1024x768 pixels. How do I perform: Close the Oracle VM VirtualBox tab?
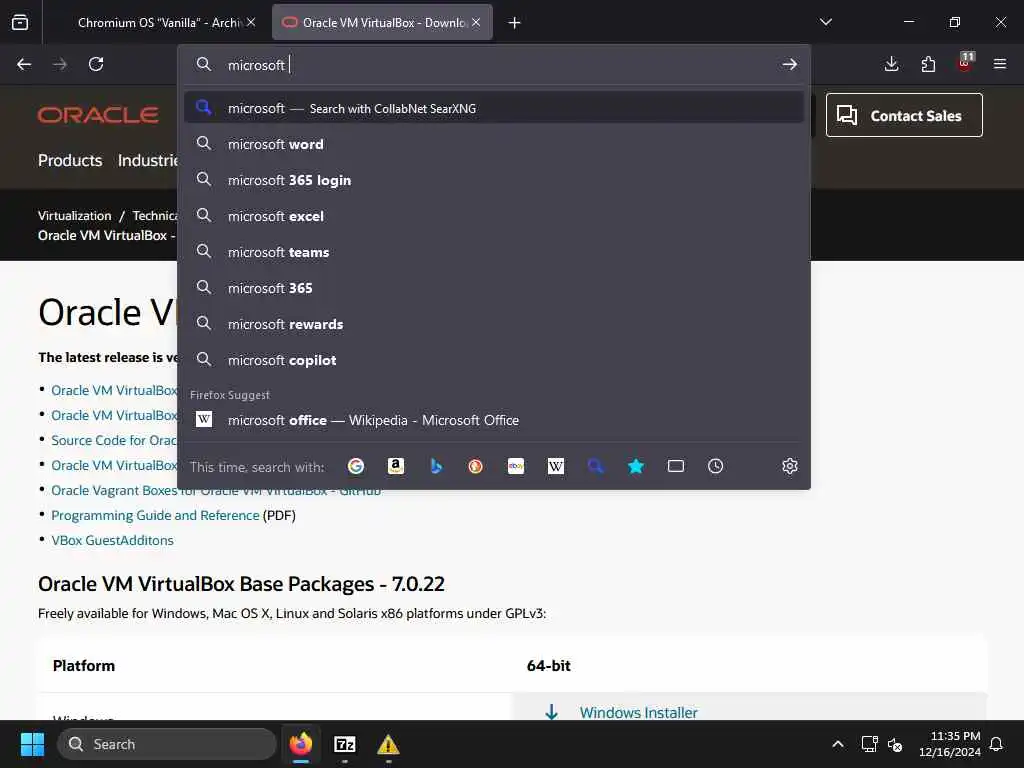pyautogui.click(x=476, y=22)
